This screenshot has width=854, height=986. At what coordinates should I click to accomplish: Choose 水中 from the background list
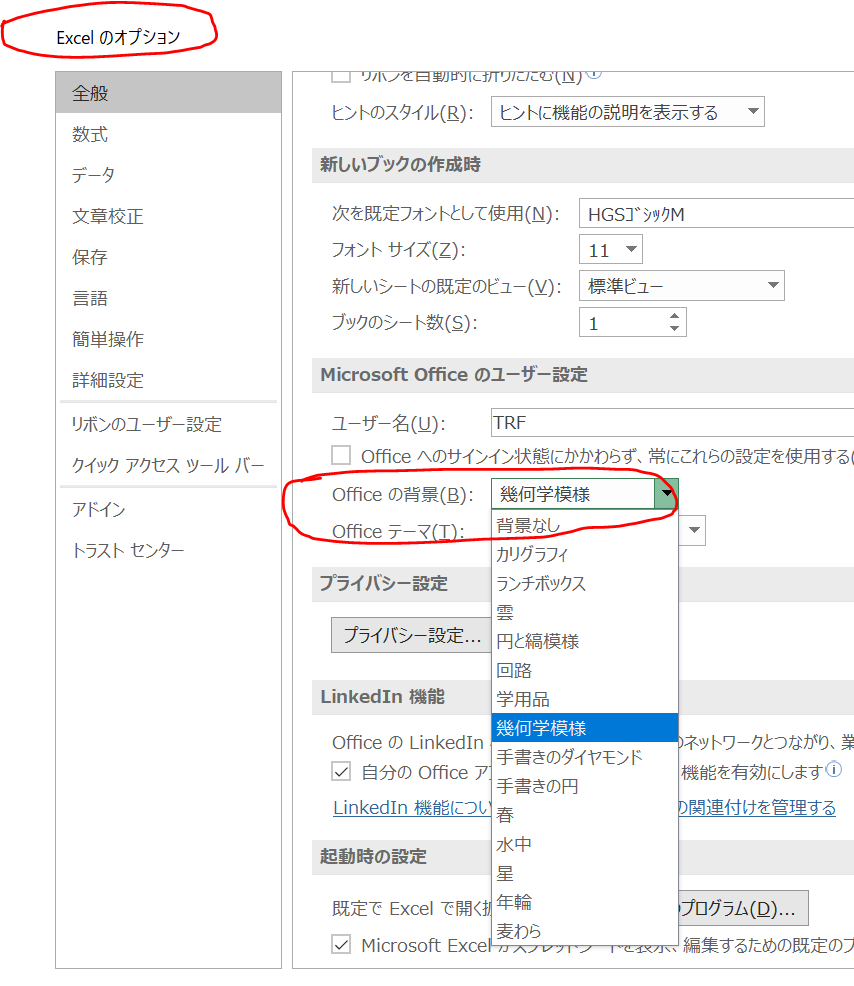click(x=585, y=844)
